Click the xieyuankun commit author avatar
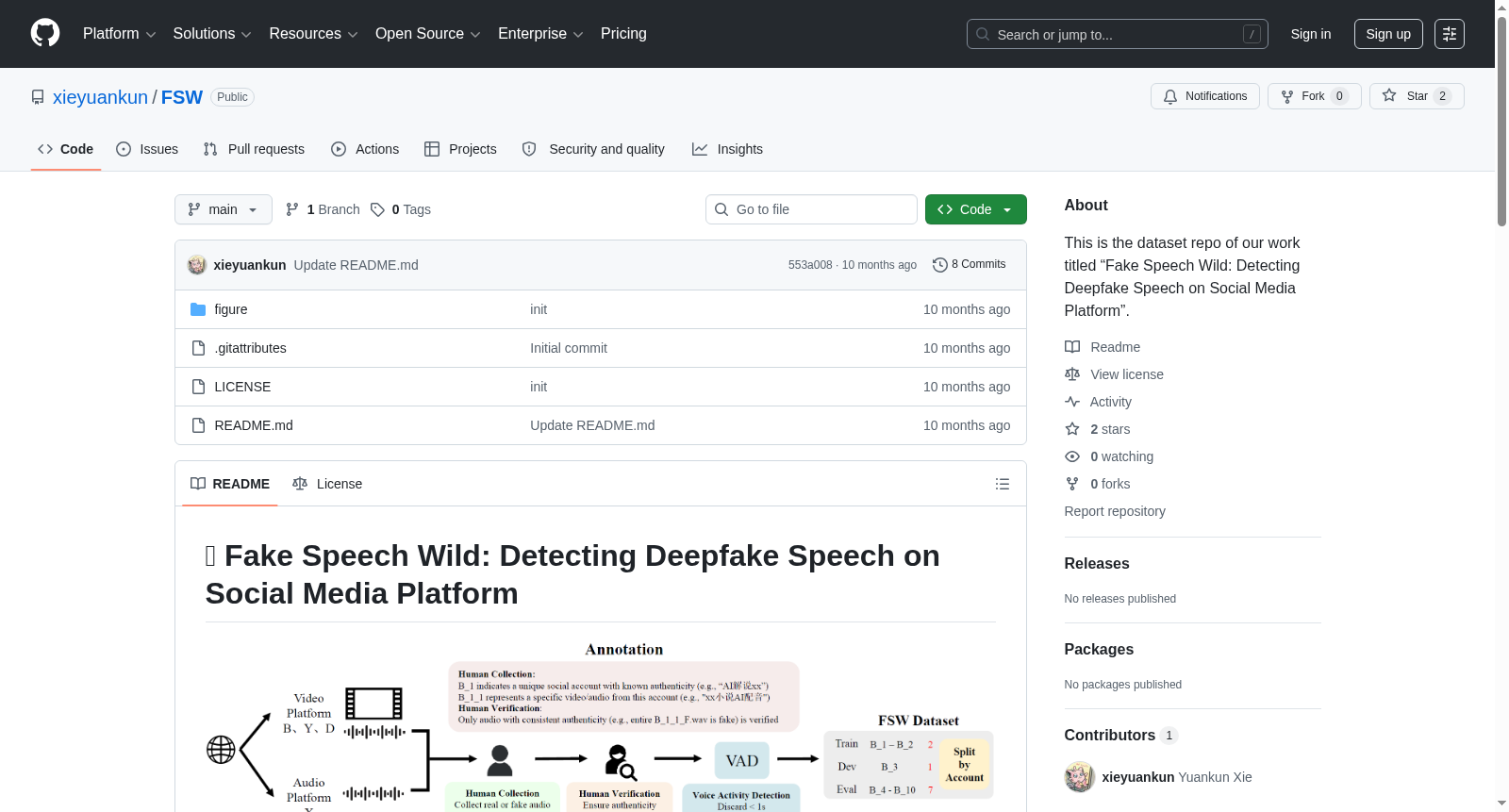Image resolution: width=1509 pixels, height=812 pixels. point(197,265)
